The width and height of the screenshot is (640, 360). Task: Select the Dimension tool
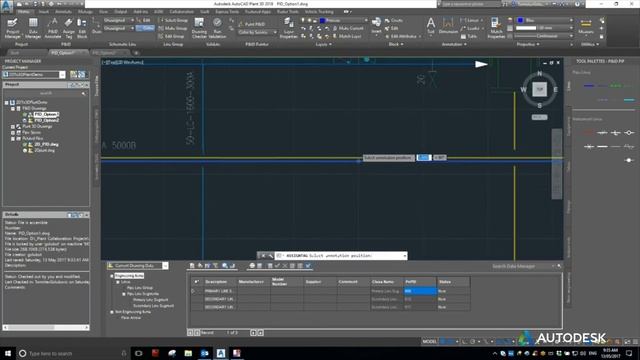448,25
